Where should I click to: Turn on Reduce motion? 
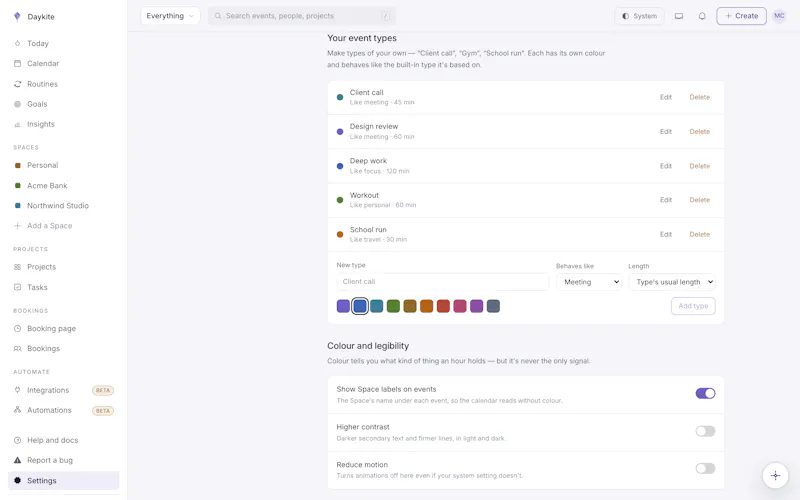(705, 468)
